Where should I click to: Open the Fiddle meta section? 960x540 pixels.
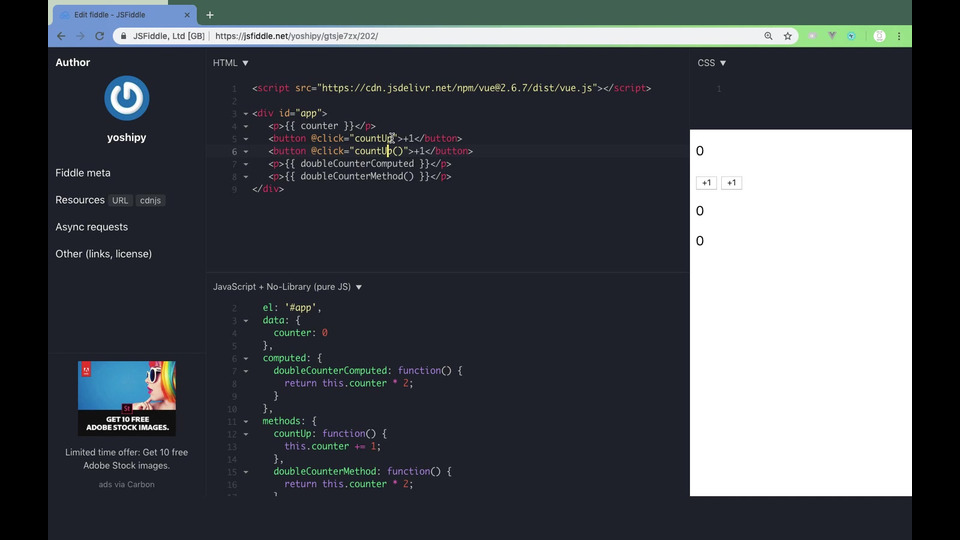(83, 173)
